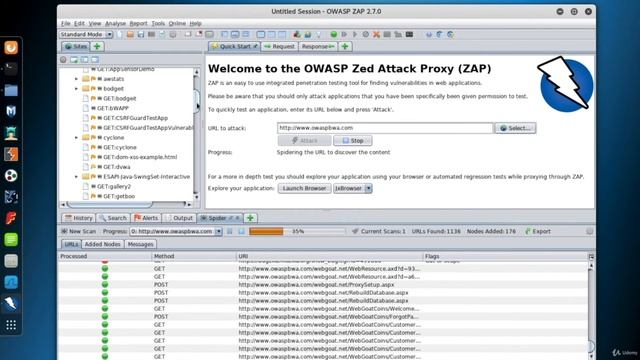Click the dark console toolbar icon
Viewport: 640px width, 360px height.
point(409,35)
